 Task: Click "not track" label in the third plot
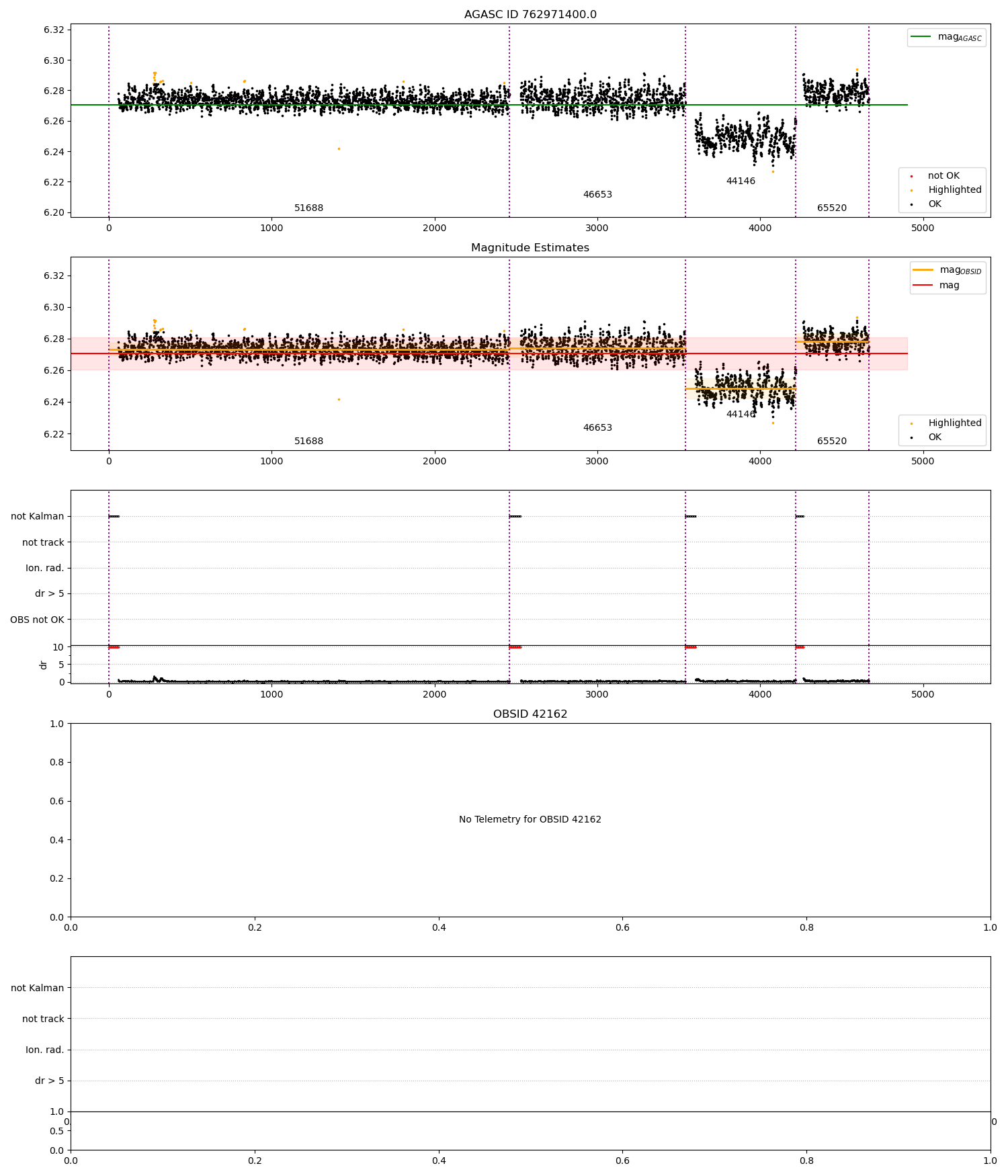coord(43,543)
